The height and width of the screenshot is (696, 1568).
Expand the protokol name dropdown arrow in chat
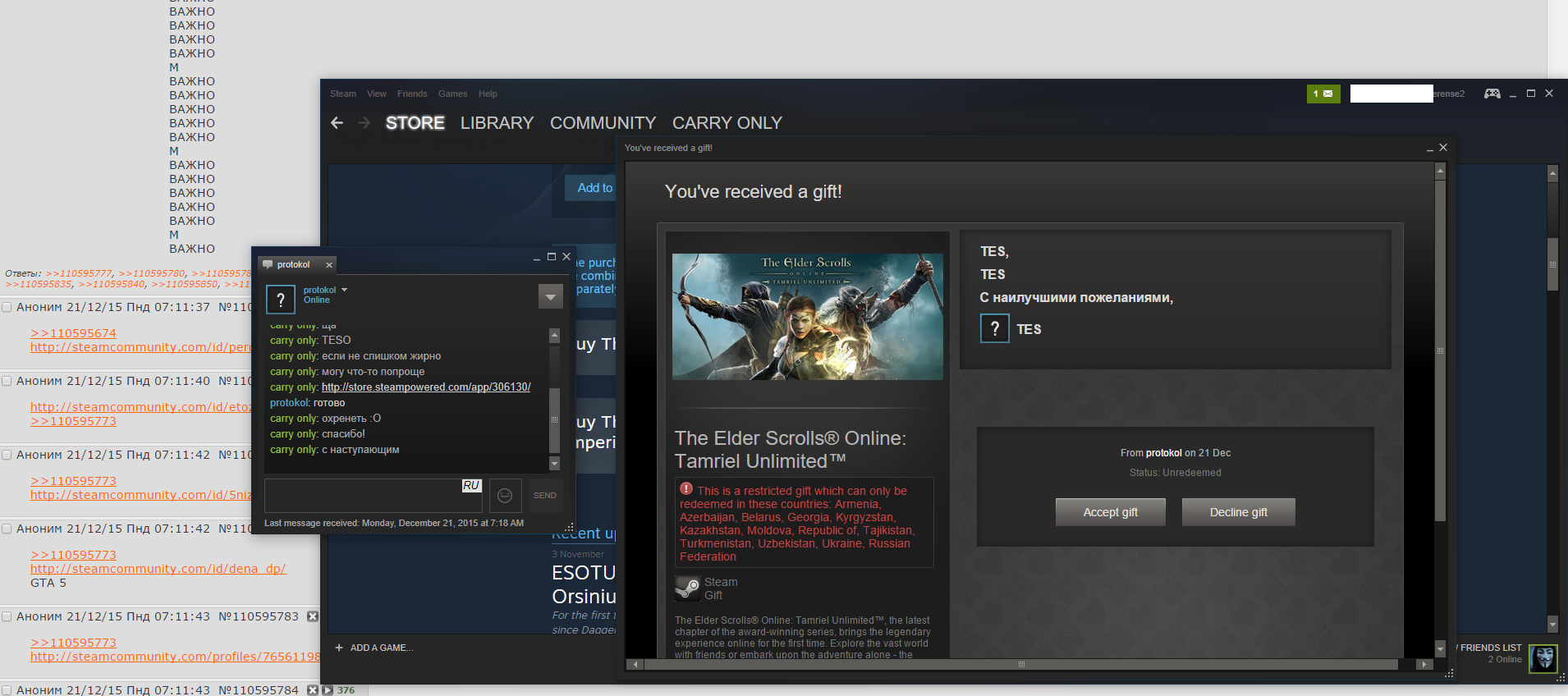pyautogui.click(x=345, y=290)
